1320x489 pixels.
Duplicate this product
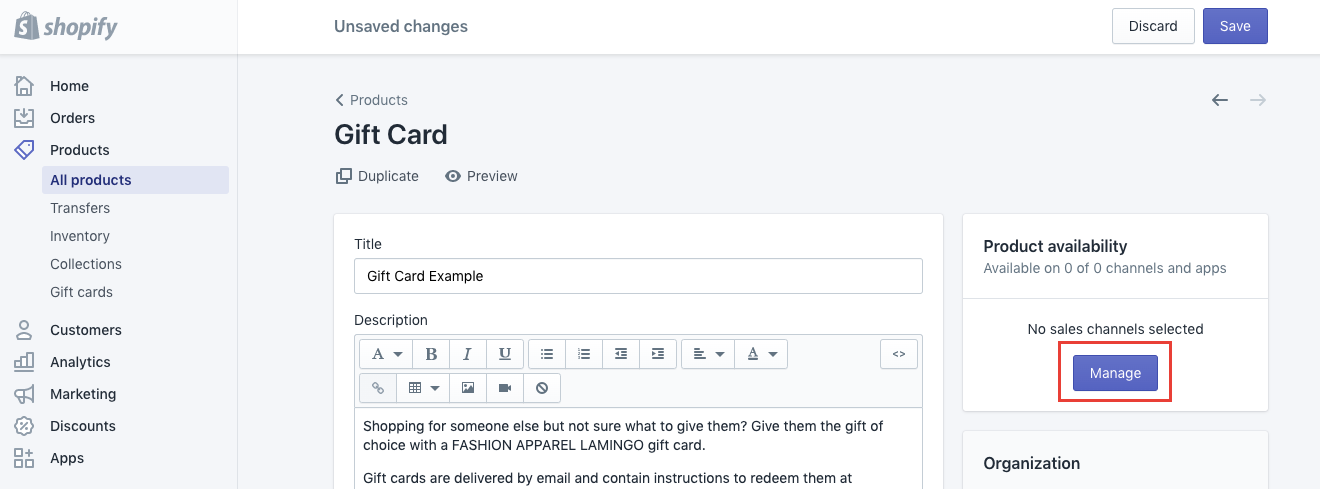pyautogui.click(x=377, y=176)
